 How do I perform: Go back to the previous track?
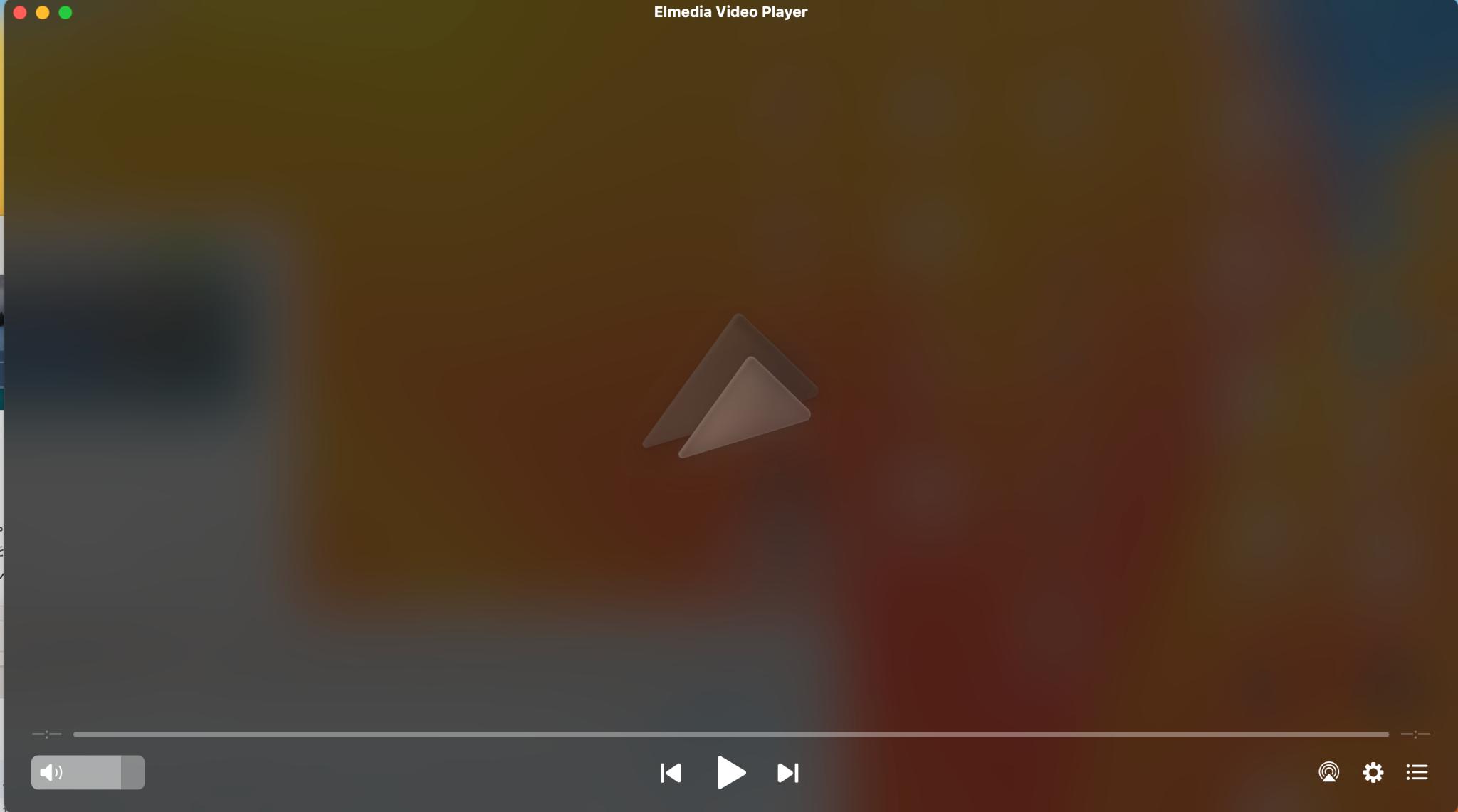click(670, 772)
